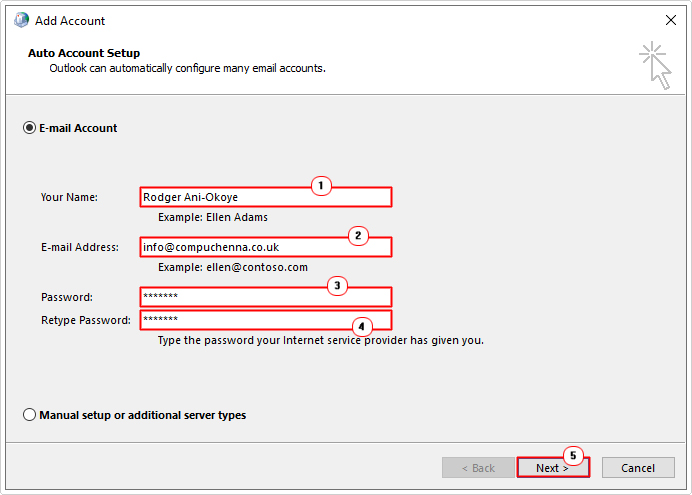The width and height of the screenshot is (692, 495).
Task: Click the 'Example: ellen@contoso.com' hint text
Action: point(233,267)
